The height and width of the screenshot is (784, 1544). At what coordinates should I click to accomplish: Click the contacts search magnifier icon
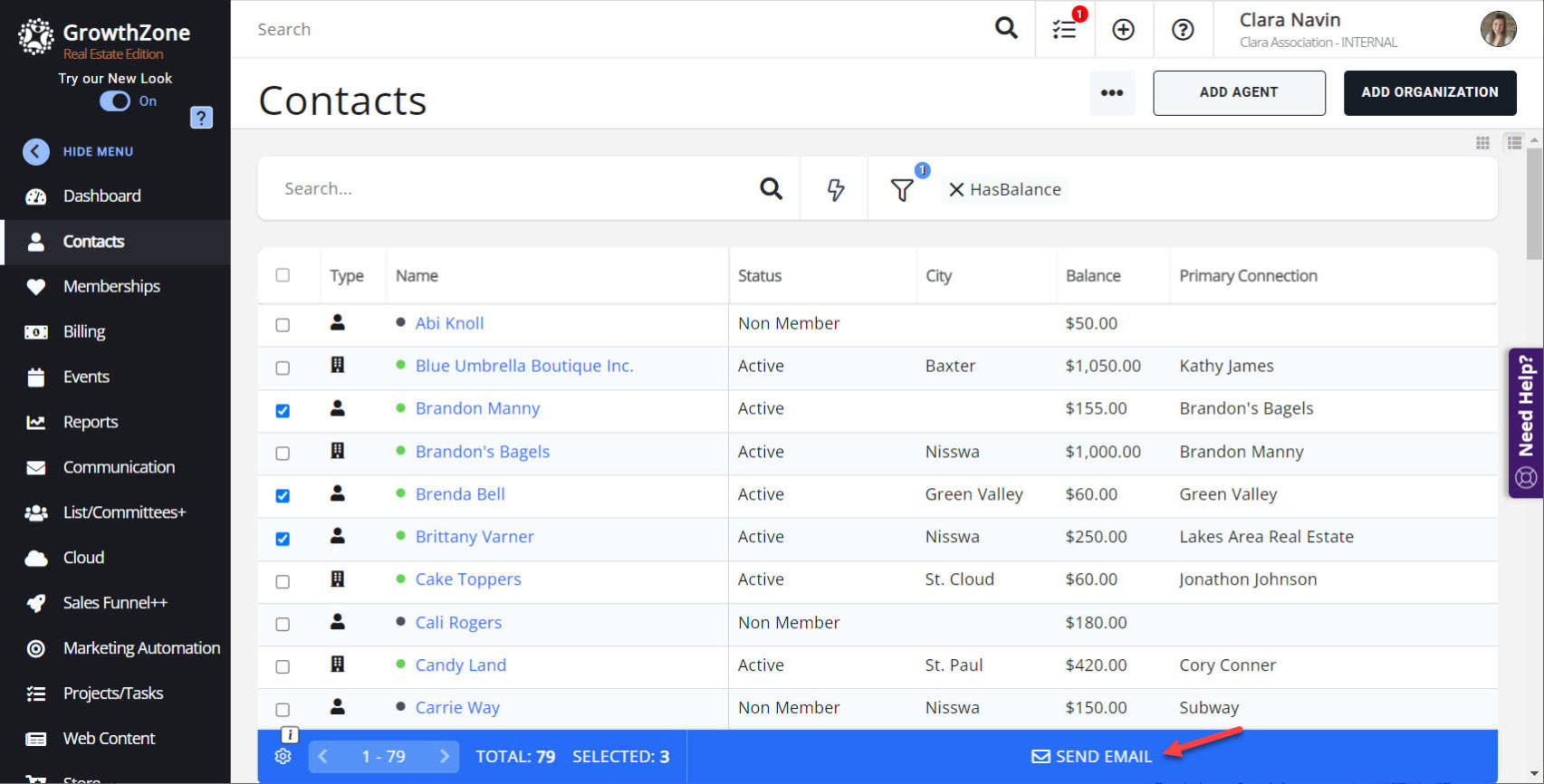click(771, 188)
